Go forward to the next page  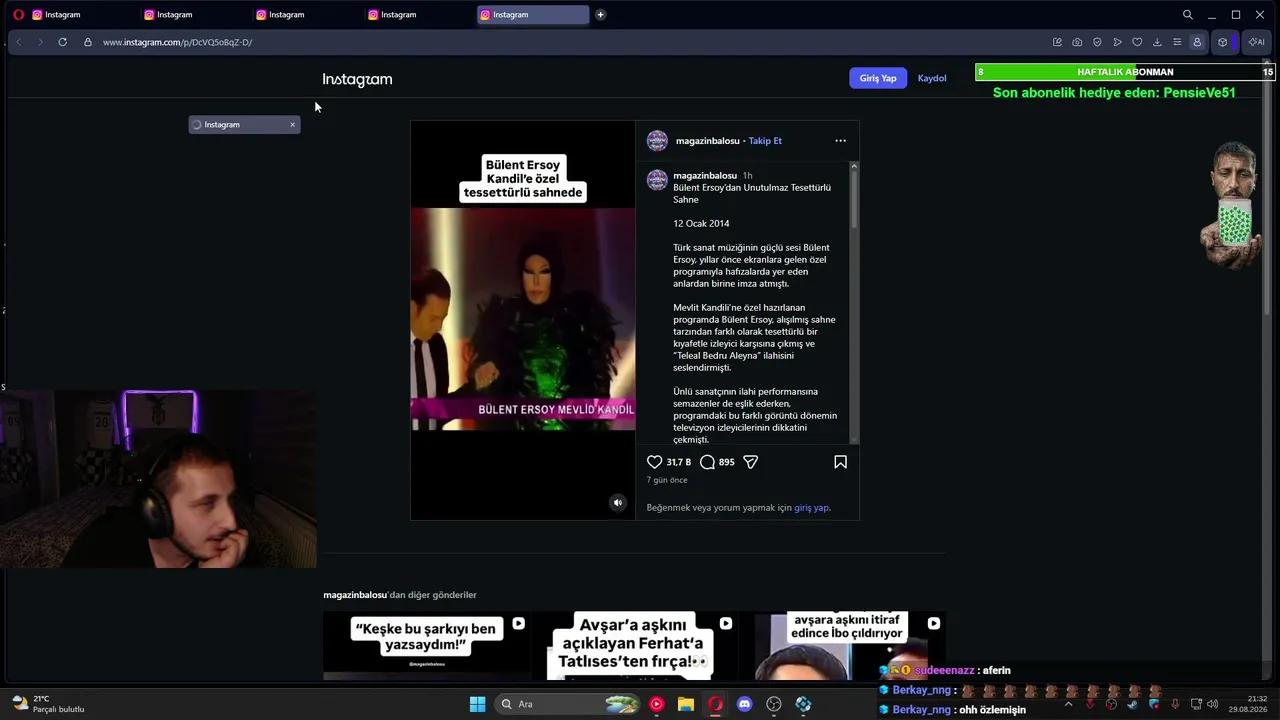pyautogui.click(x=40, y=42)
